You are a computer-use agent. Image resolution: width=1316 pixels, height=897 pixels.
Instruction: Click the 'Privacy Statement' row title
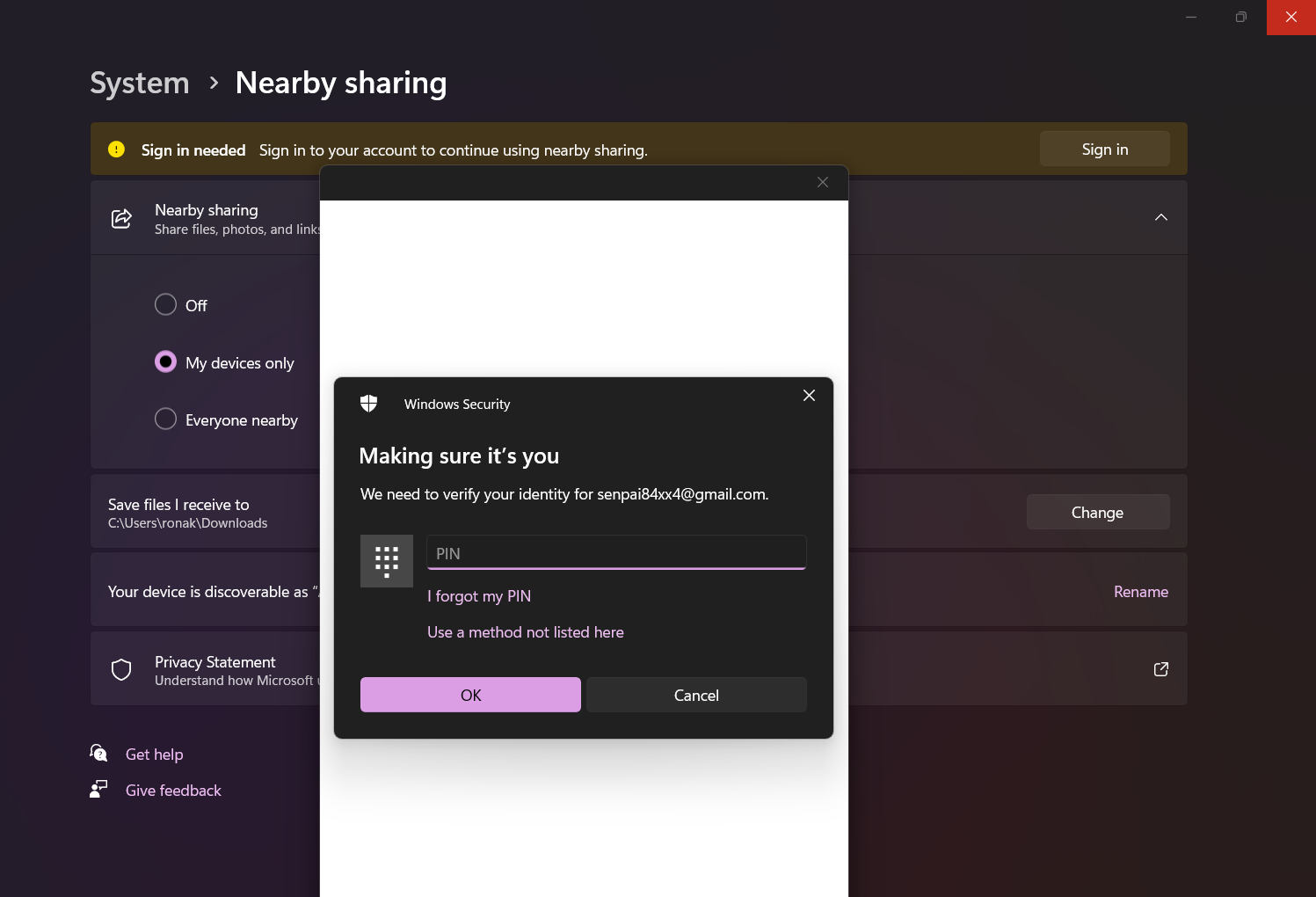(x=215, y=662)
